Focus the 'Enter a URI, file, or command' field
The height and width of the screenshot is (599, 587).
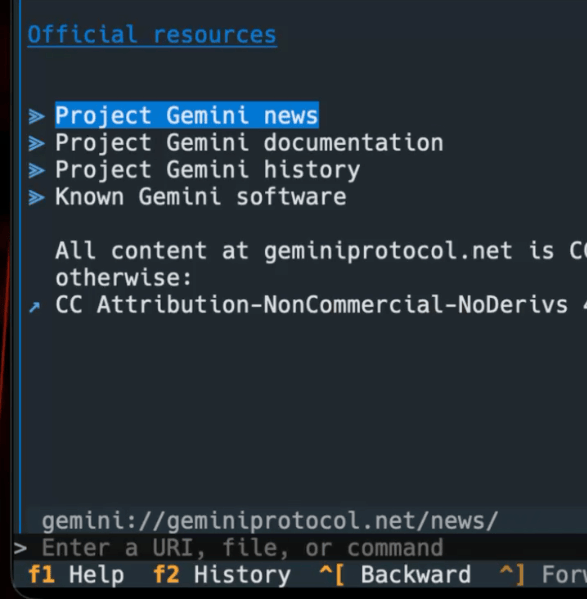tap(300, 548)
